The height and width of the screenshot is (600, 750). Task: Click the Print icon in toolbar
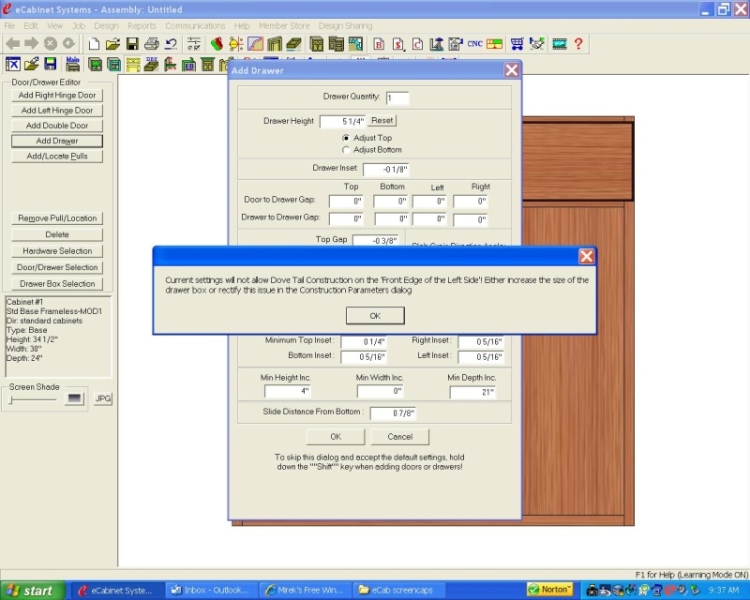pyautogui.click(x=151, y=44)
